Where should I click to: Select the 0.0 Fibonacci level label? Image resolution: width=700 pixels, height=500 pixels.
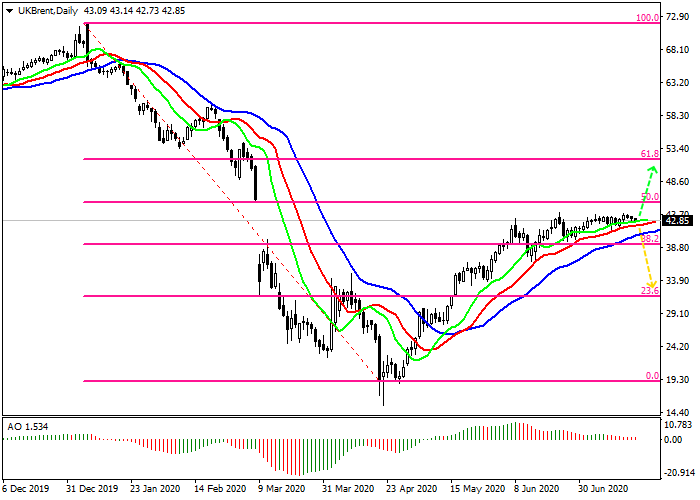coord(651,376)
